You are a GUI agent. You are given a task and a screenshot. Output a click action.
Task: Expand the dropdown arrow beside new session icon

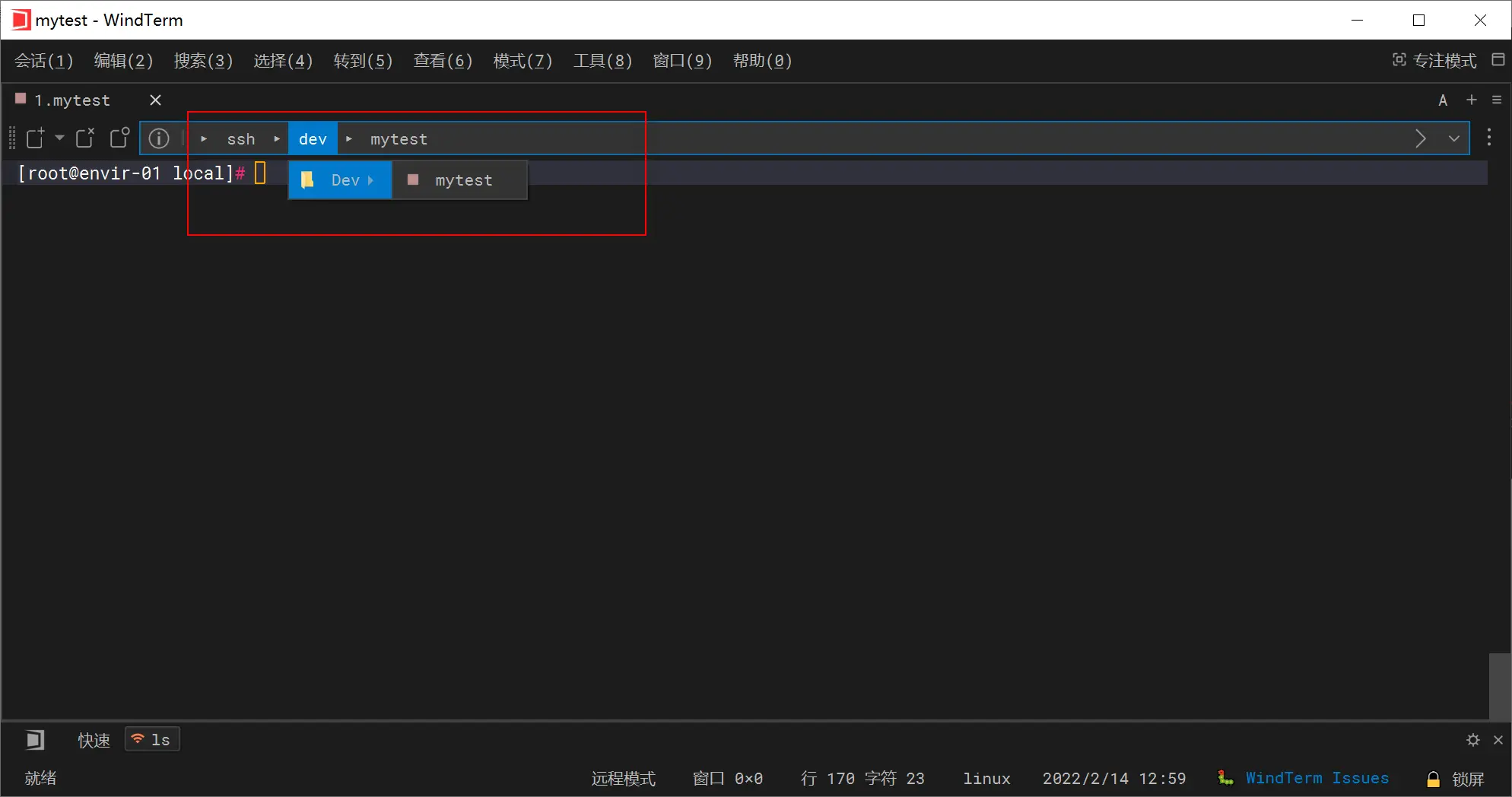[60, 138]
